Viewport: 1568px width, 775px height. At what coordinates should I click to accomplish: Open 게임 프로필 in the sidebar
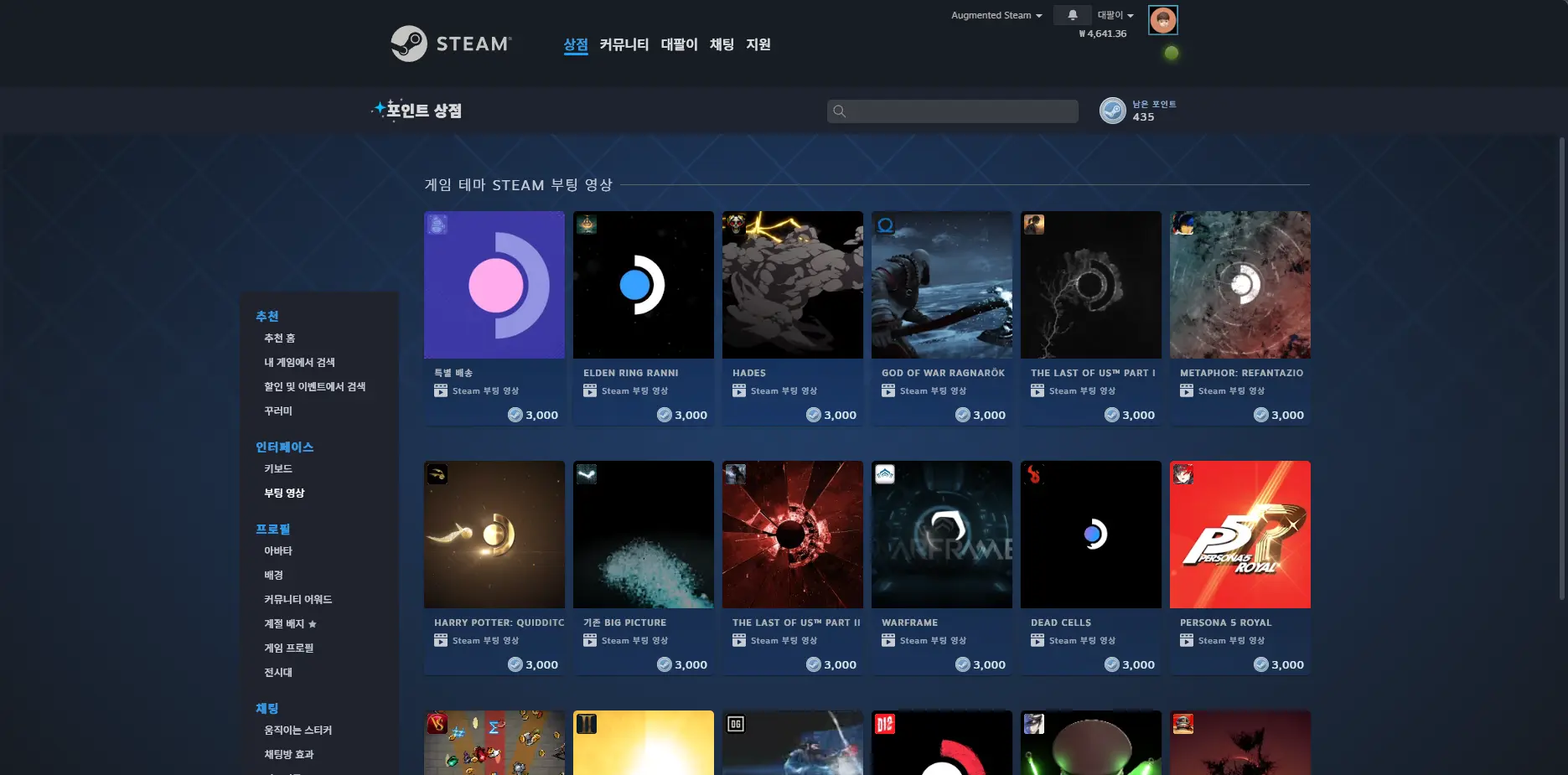coord(288,648)
